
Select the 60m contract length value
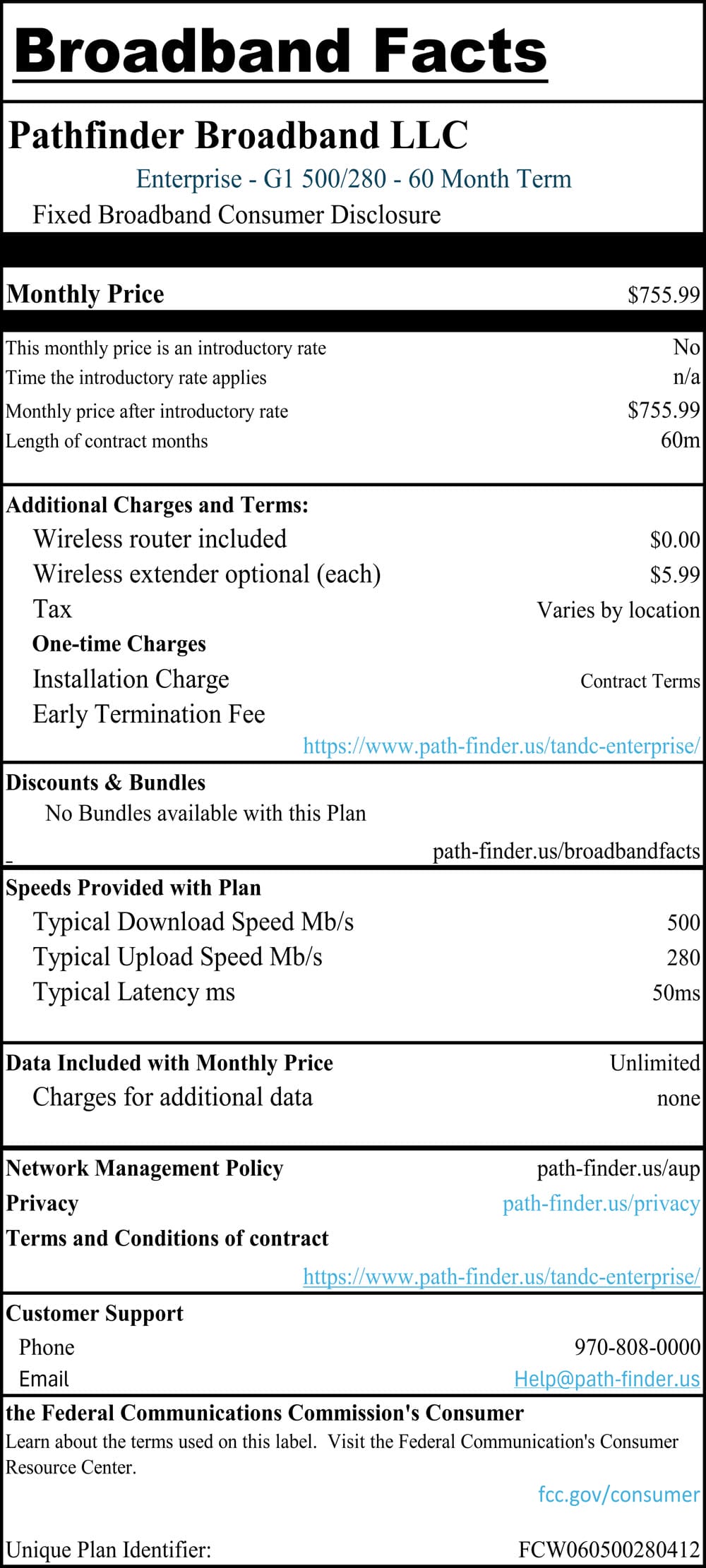(x=680, y=440)
